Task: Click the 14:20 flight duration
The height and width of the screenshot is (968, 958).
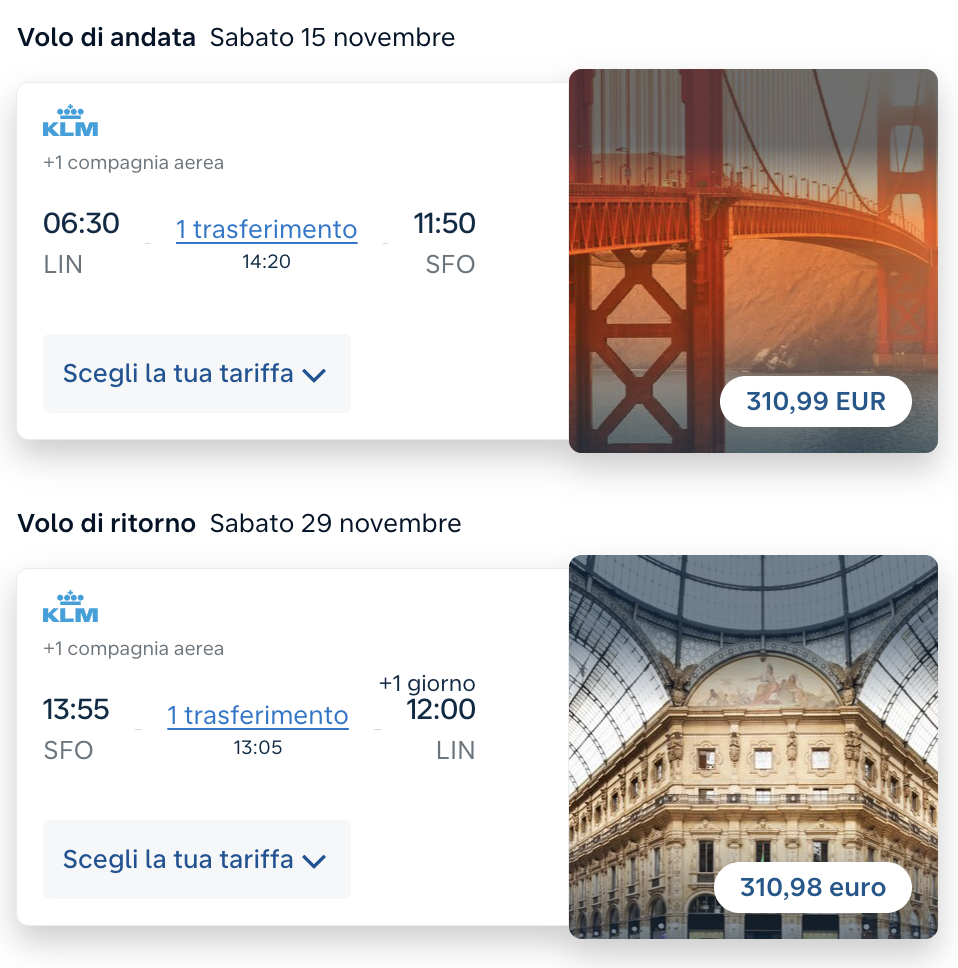Action: (266, 261)
